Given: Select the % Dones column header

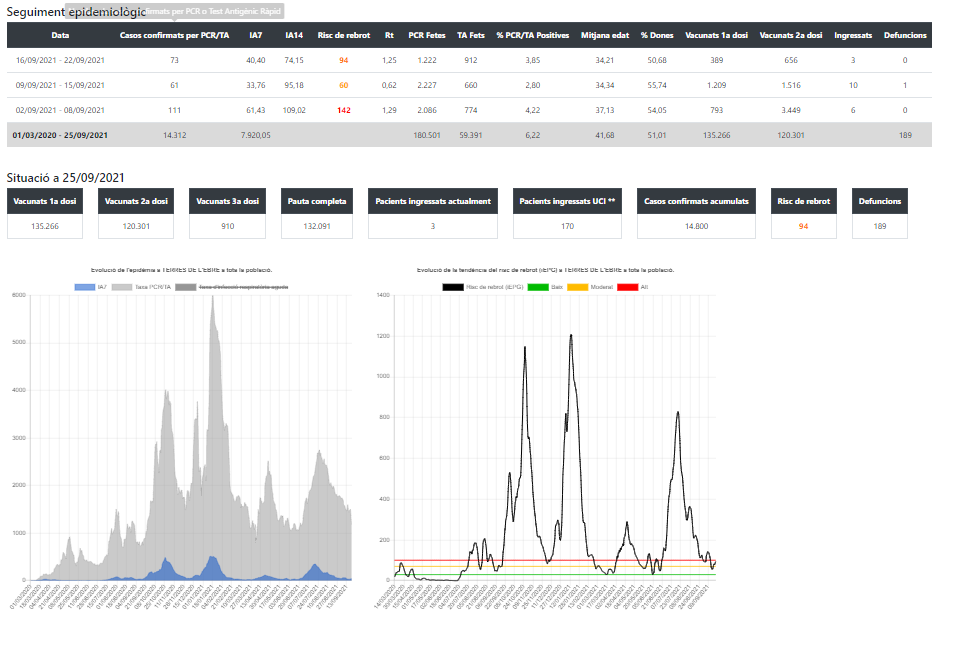Looking at the screenshot, I should 657,36.
